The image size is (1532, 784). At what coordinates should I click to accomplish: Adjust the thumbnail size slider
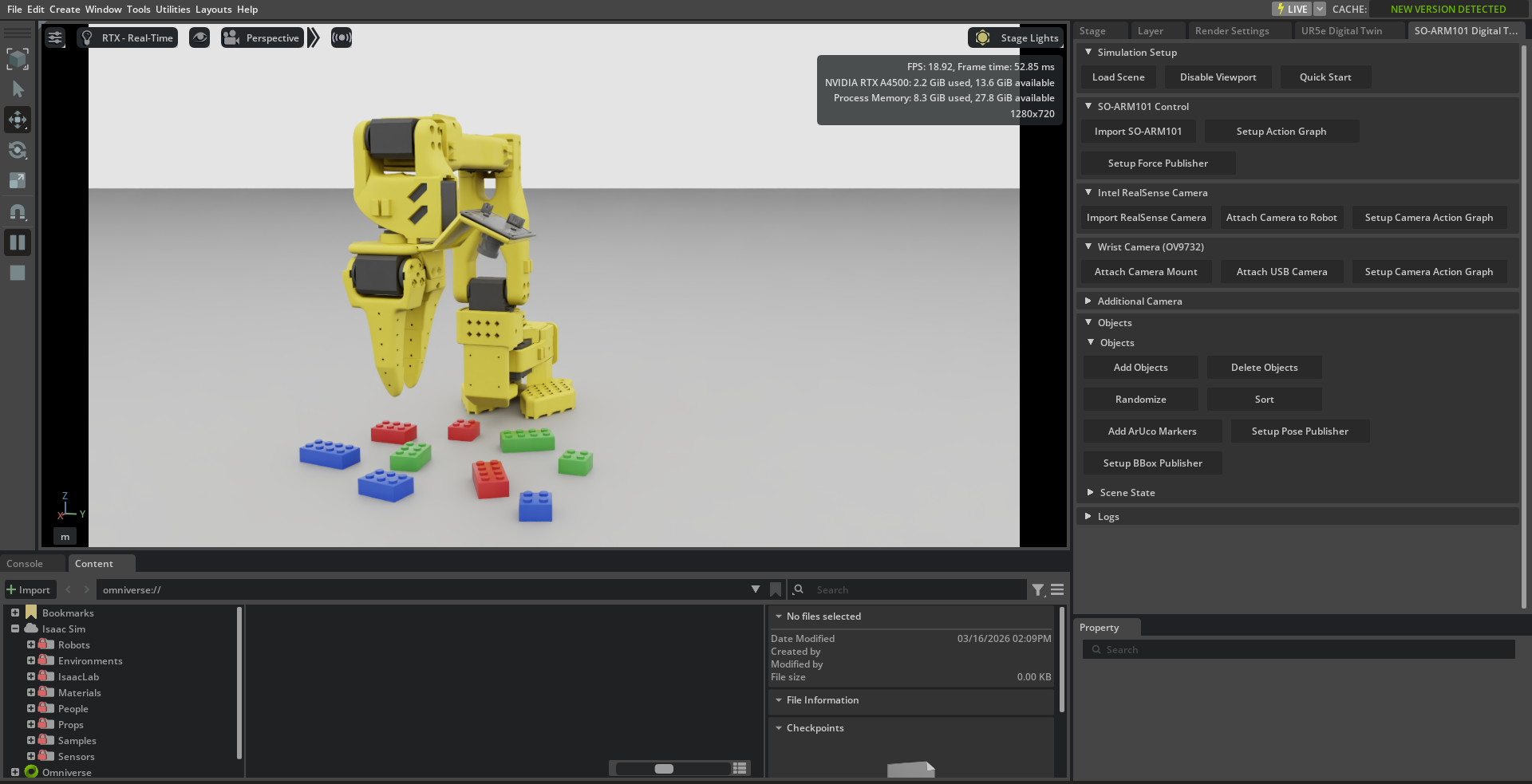[x=664, y=769]
